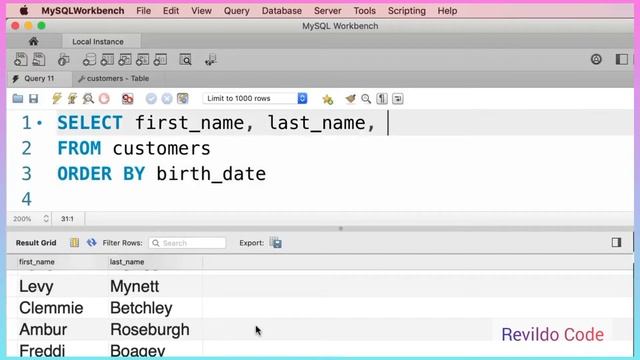The image size is (640, 360).
Task: Execute the statement under cursor
Action: [72, 98]
